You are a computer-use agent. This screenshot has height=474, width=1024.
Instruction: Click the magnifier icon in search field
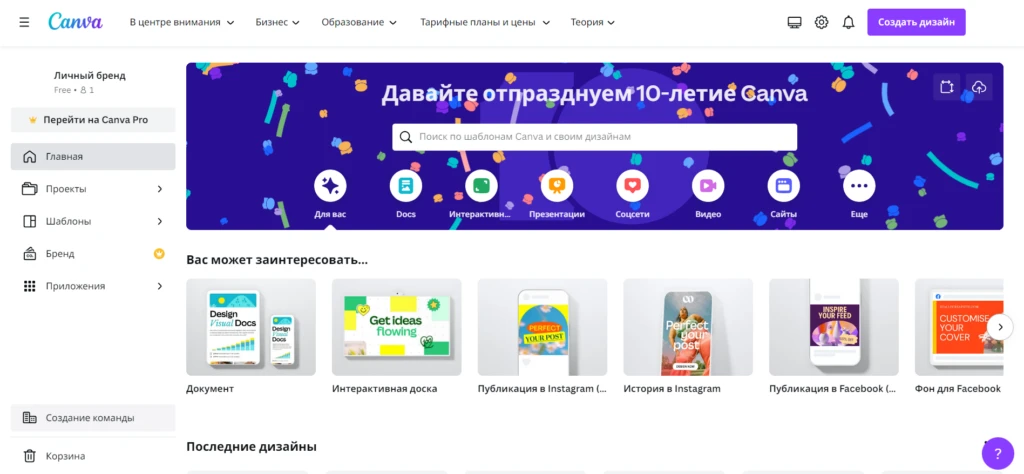click(x=406, y=137)
